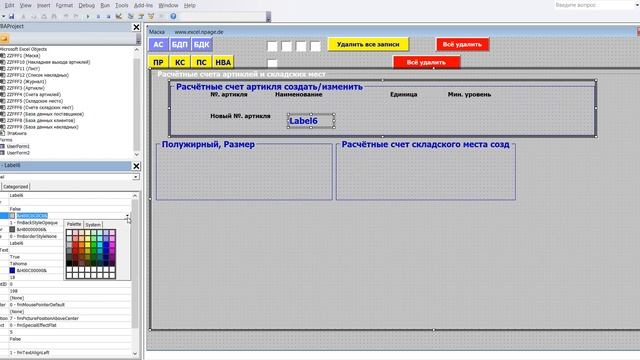640x360 pixels.
Task: Open Project Explorer via toolbar icon
Action: pos(131,16)
